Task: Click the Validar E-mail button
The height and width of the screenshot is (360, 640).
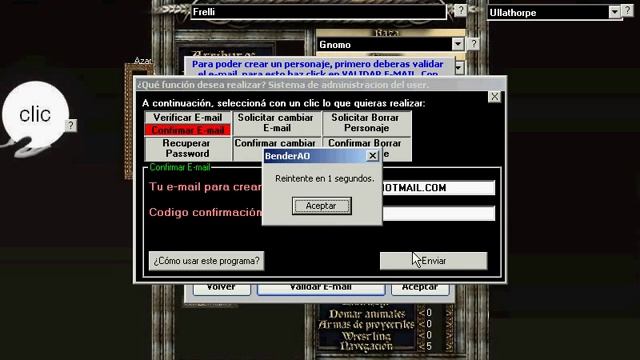Action: 321,289
